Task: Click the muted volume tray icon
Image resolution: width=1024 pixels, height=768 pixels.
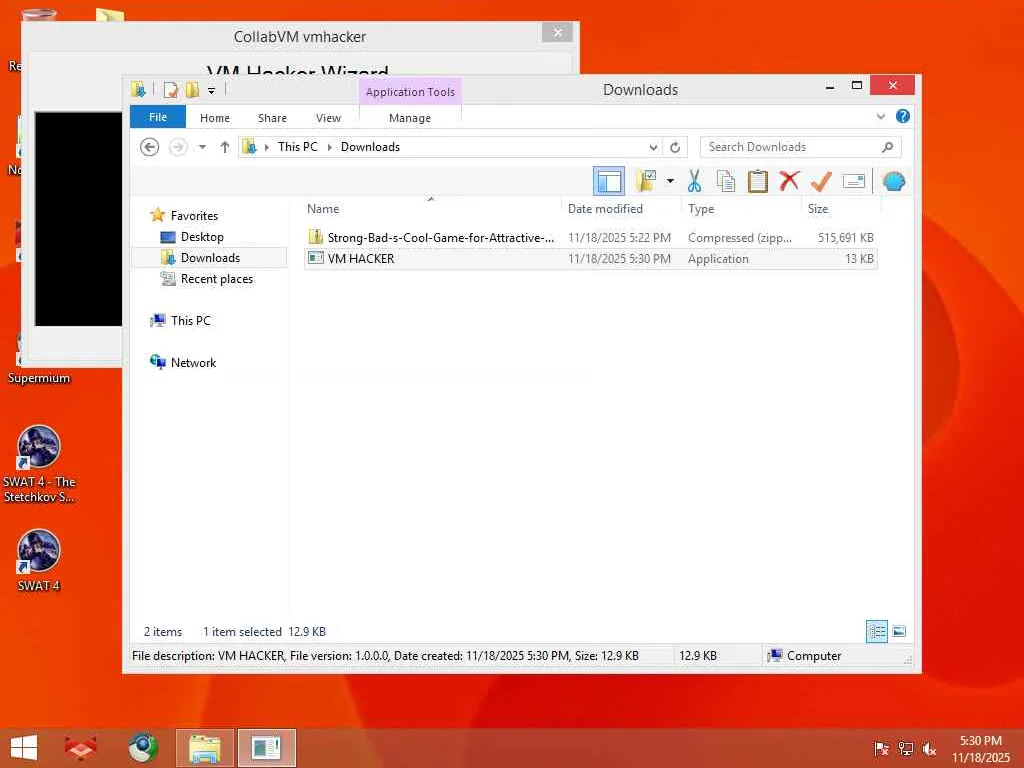Action: tap(929, 748)
